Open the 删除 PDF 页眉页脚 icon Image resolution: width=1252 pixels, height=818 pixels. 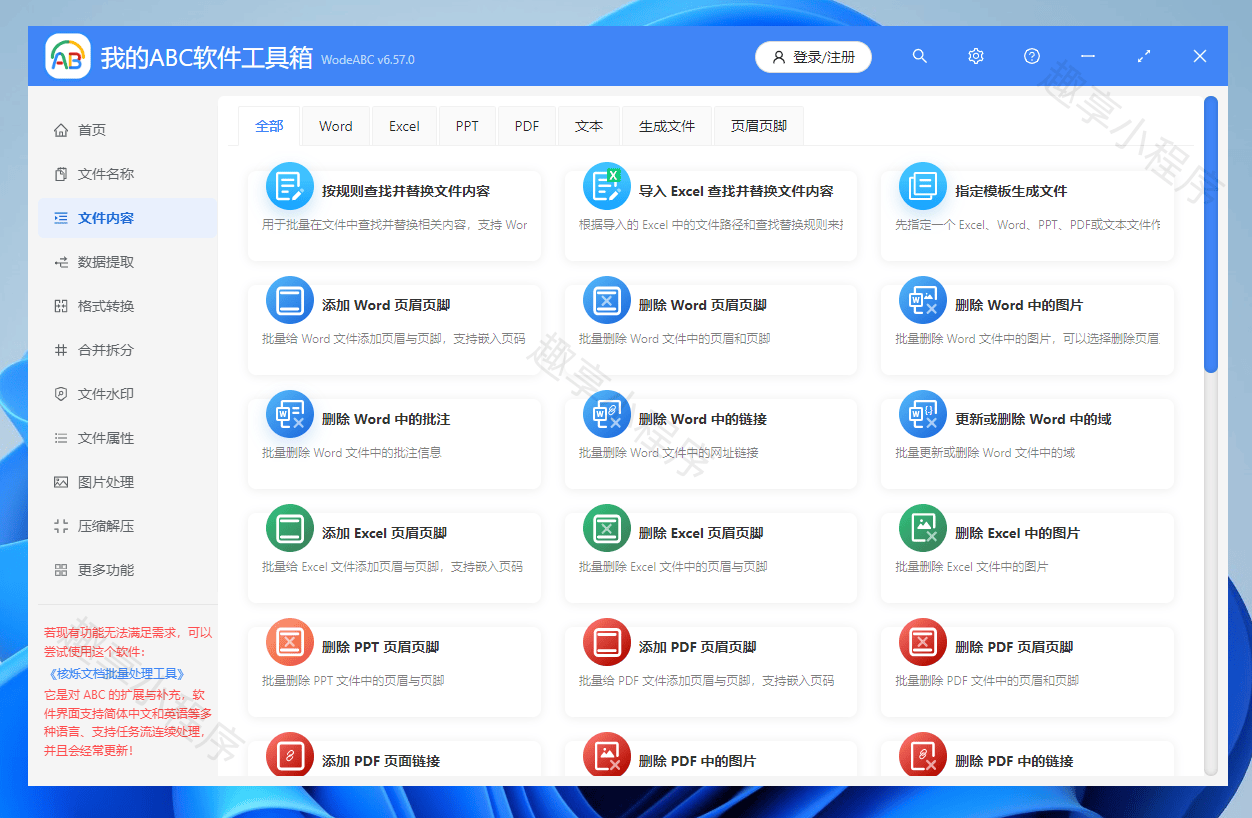click(x=923, y=642)
